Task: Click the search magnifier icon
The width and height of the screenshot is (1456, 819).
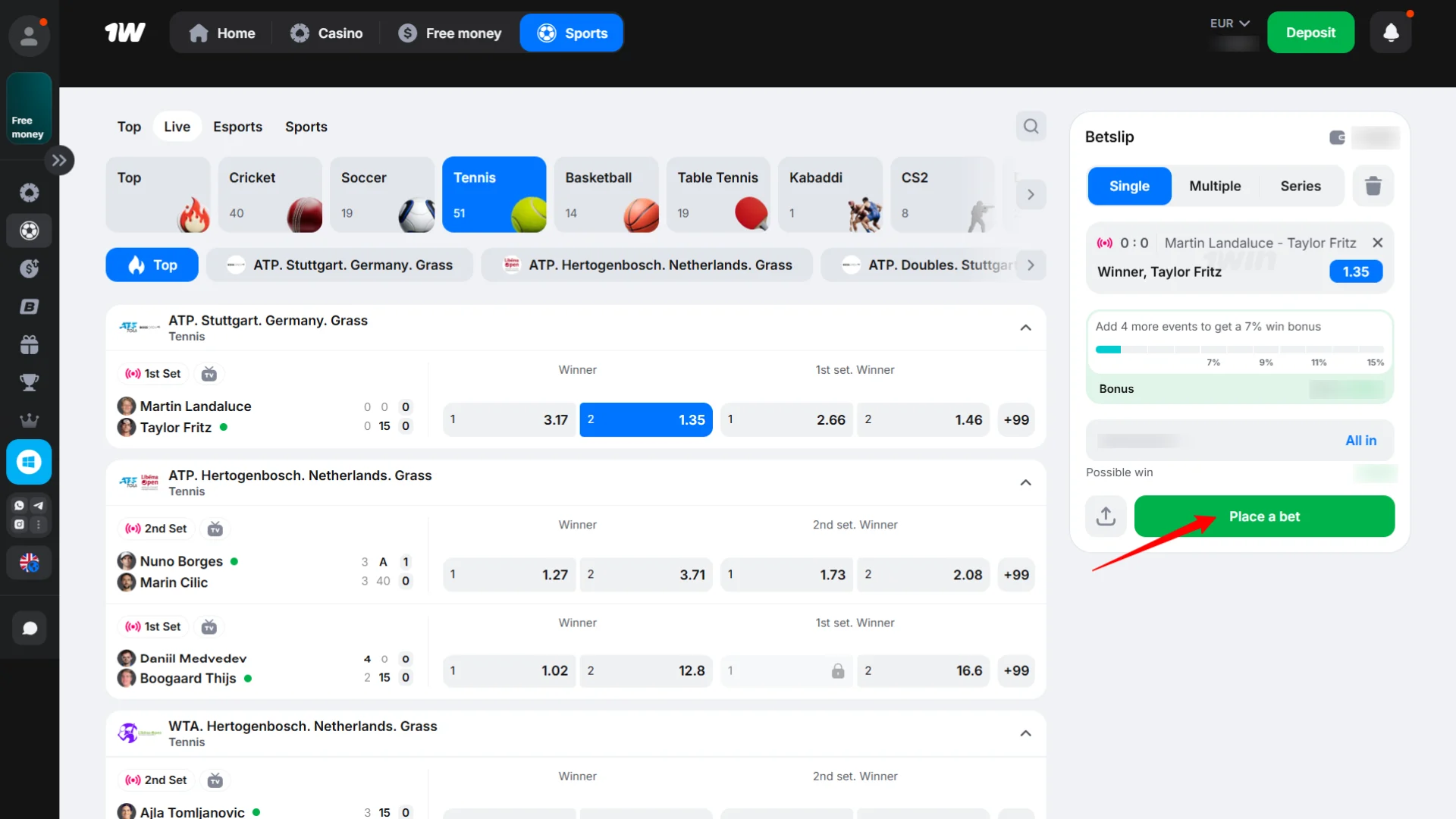Action: 1031,126
